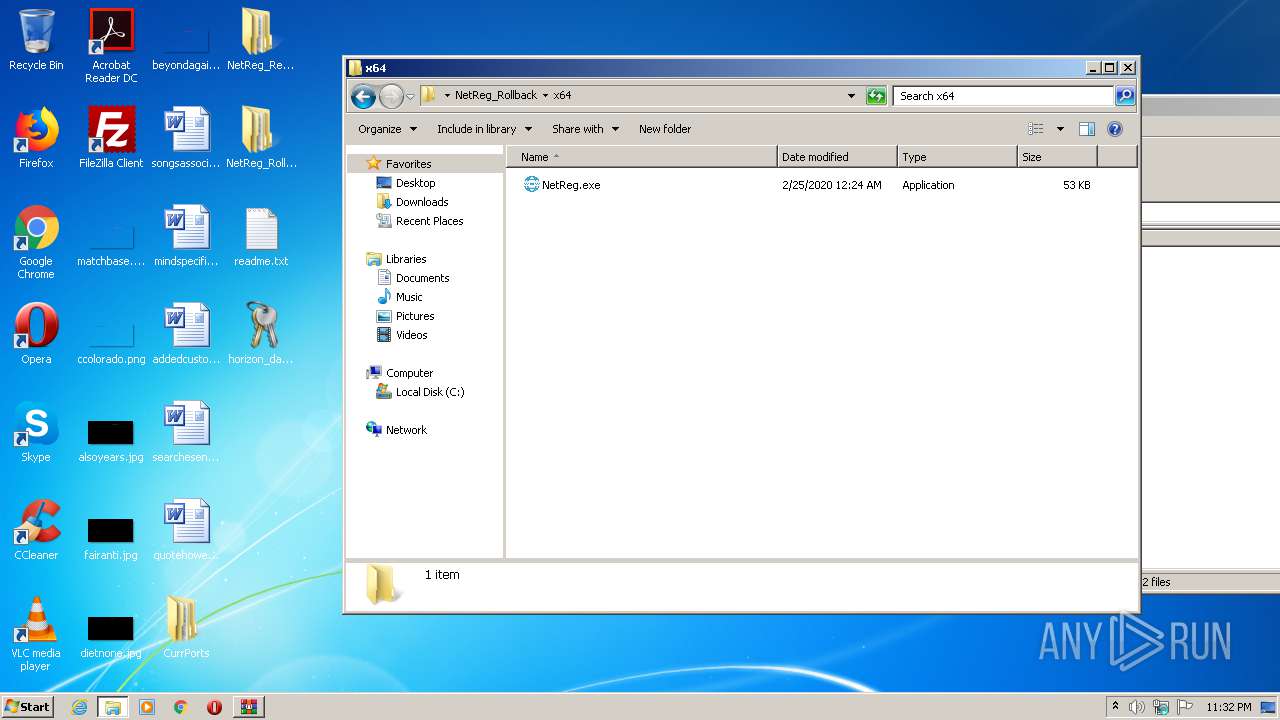Select FileZilla Client desktop icon

coord(111,138)
